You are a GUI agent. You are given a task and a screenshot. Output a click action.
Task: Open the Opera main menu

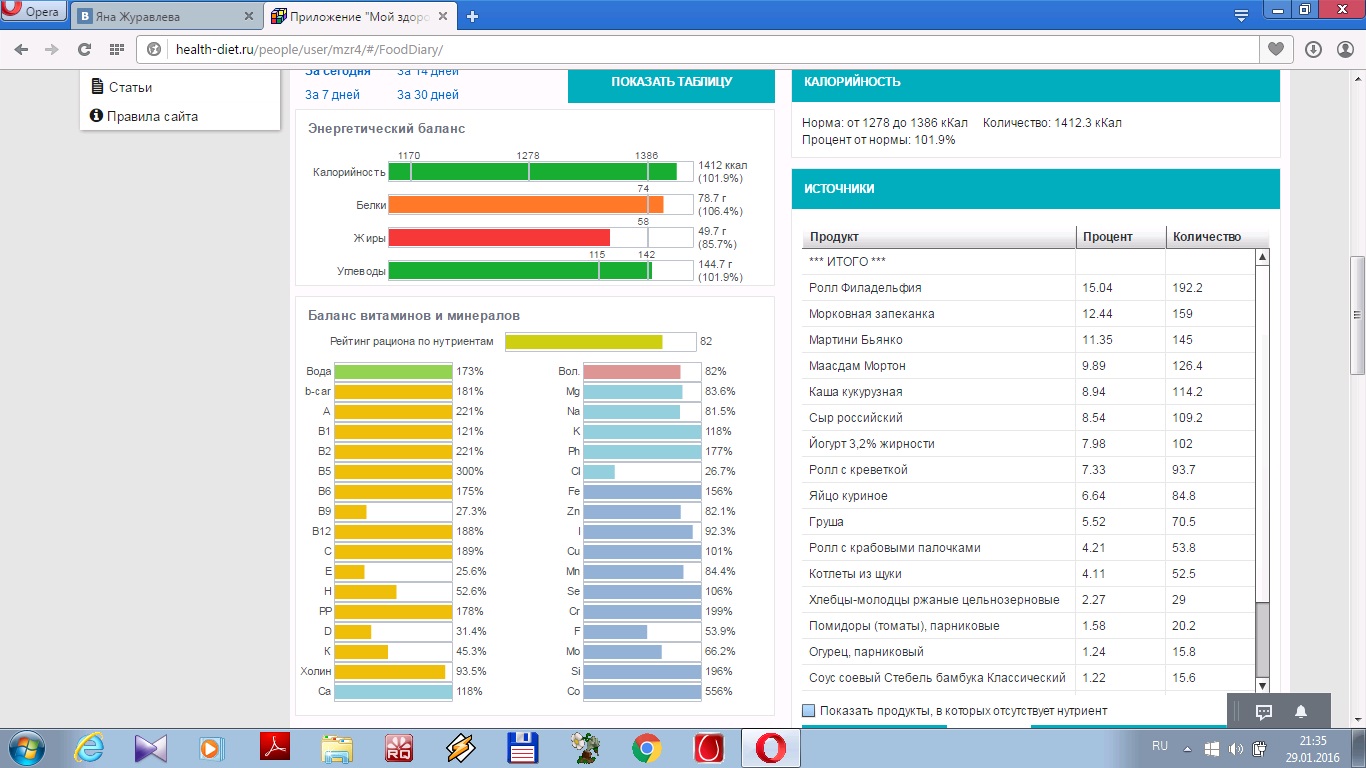pyautogui.click(x=34, y=12)
